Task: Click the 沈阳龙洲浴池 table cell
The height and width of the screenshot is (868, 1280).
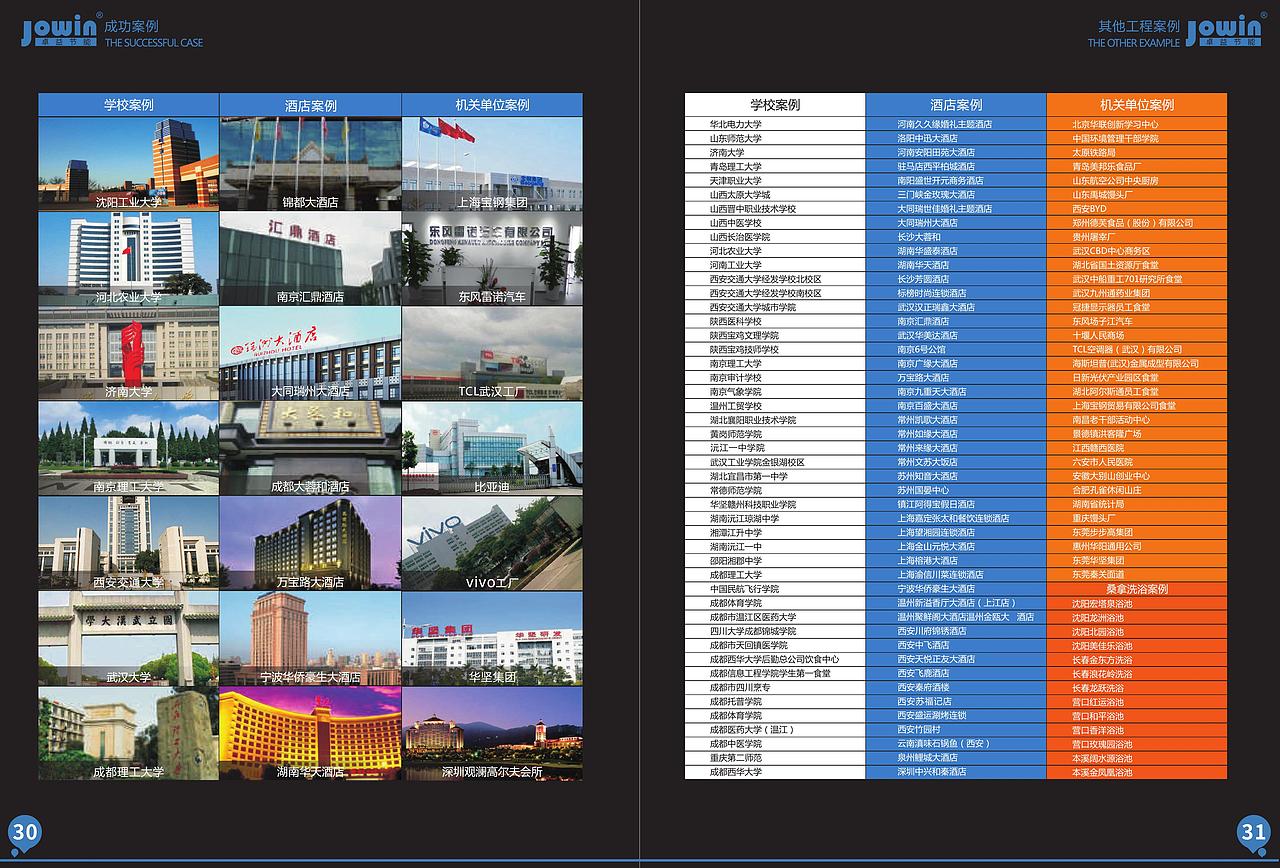Action: click(1137, 617)
